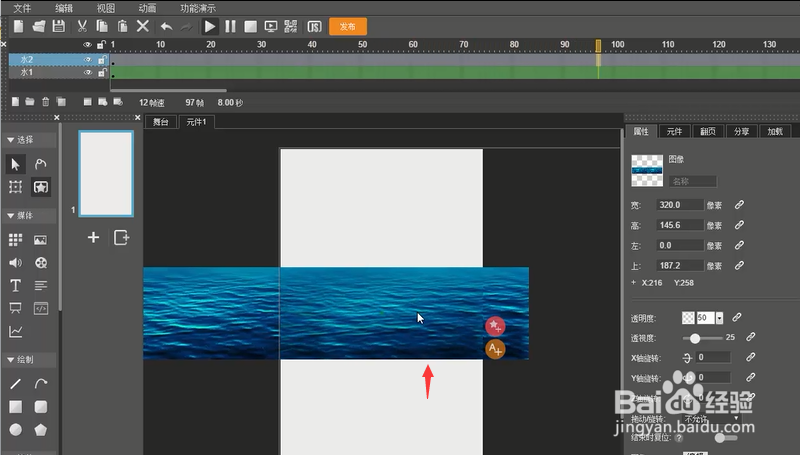
Task: Toggle visibility of layer 水1
Action: tap(88, 72)
